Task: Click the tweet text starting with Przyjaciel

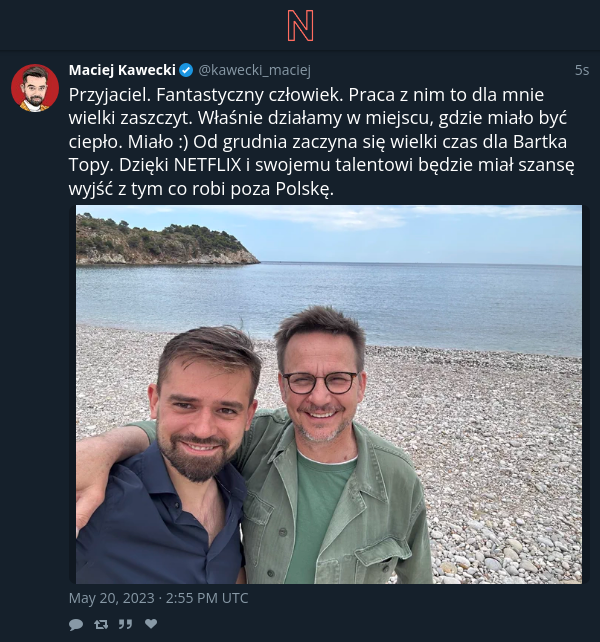Action: [x=322, y=142]
